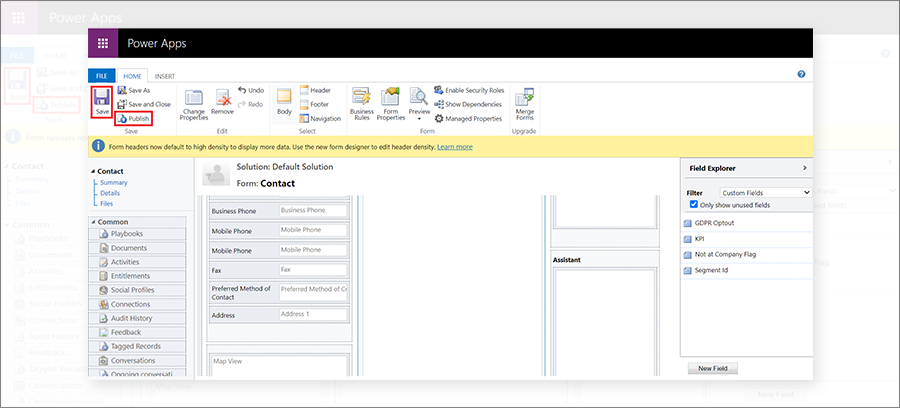Screen dimensions: 900x408
Task: Open Audit History navigation item
Action: click(x=138, y=318)
